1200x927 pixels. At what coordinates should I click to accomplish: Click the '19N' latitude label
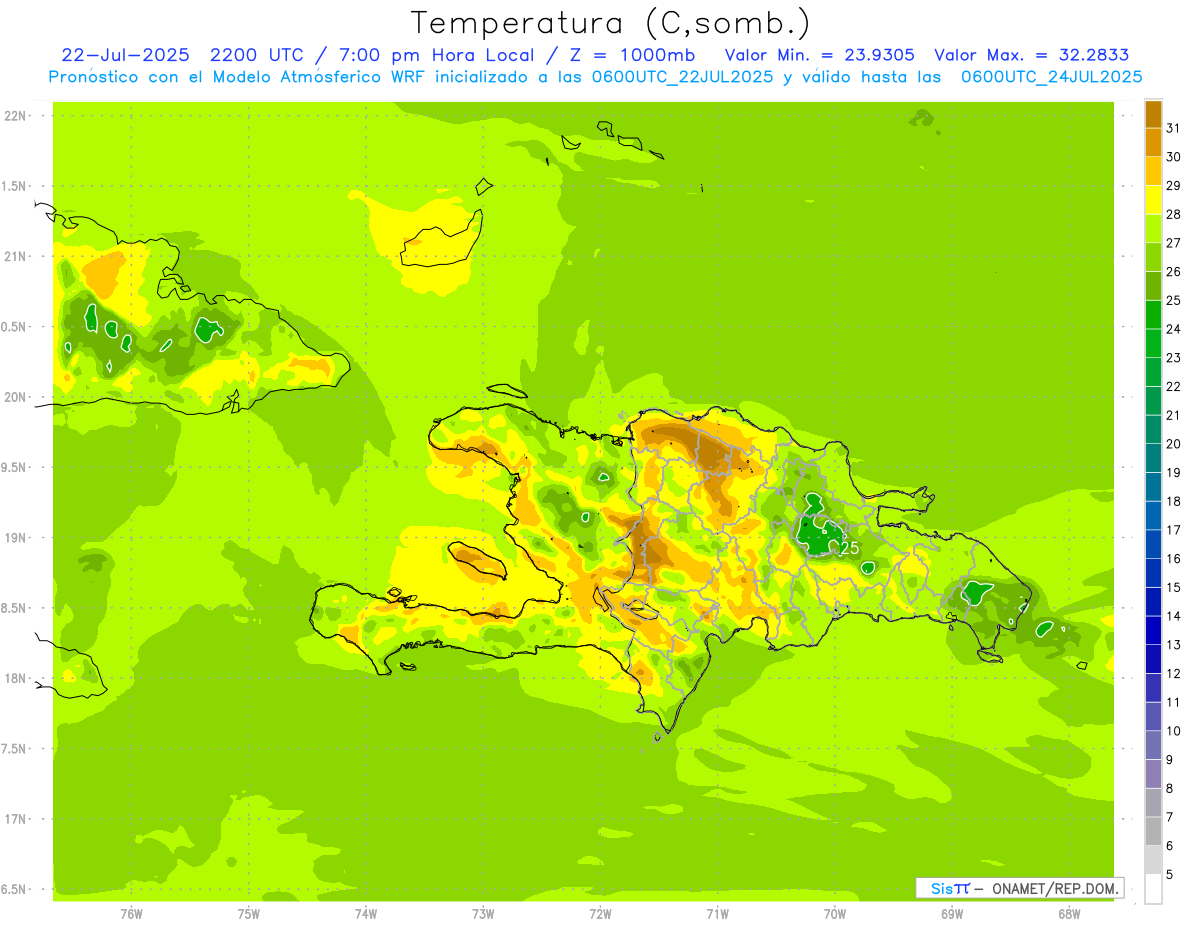pos(15,538)
